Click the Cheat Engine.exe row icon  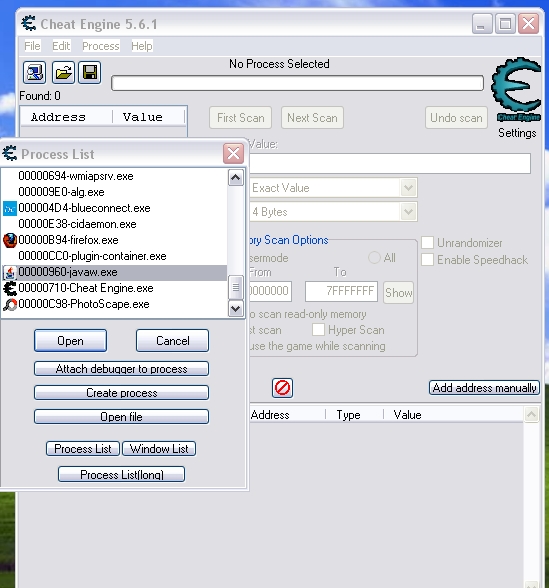pos(10,288)
